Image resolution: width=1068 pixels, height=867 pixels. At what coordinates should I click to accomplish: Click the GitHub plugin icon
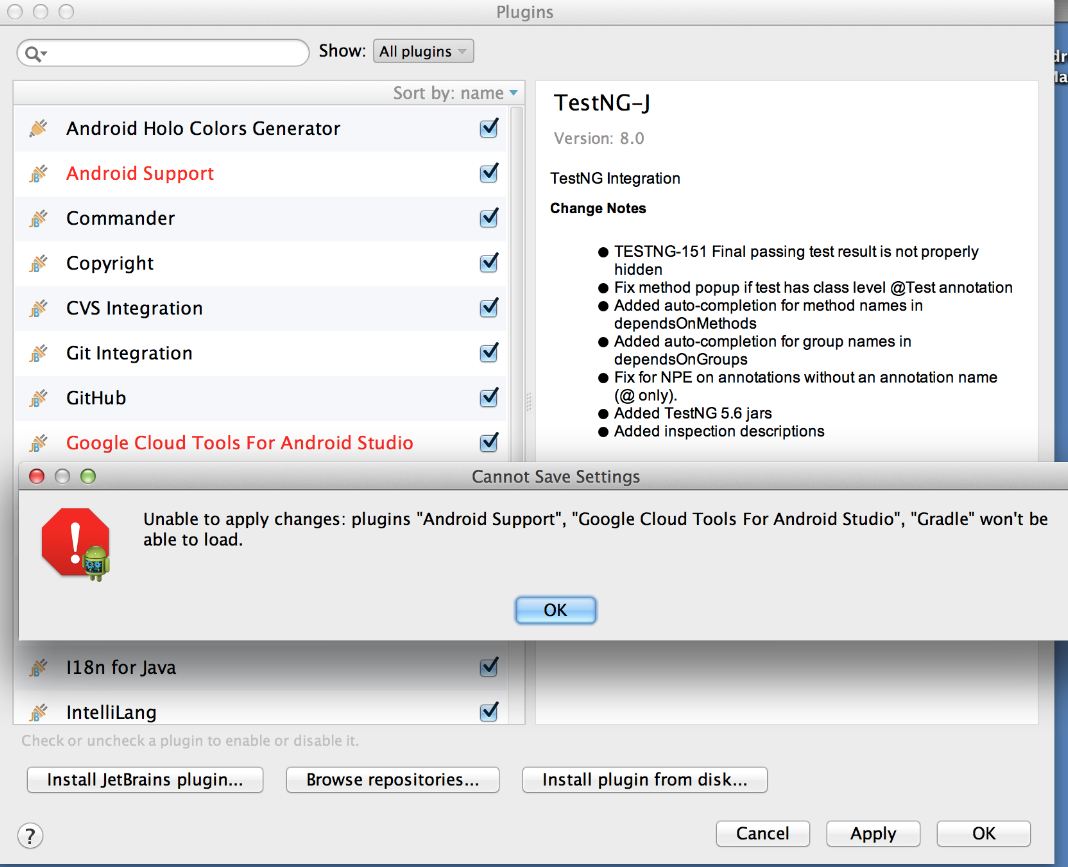(x=38, y=399)
